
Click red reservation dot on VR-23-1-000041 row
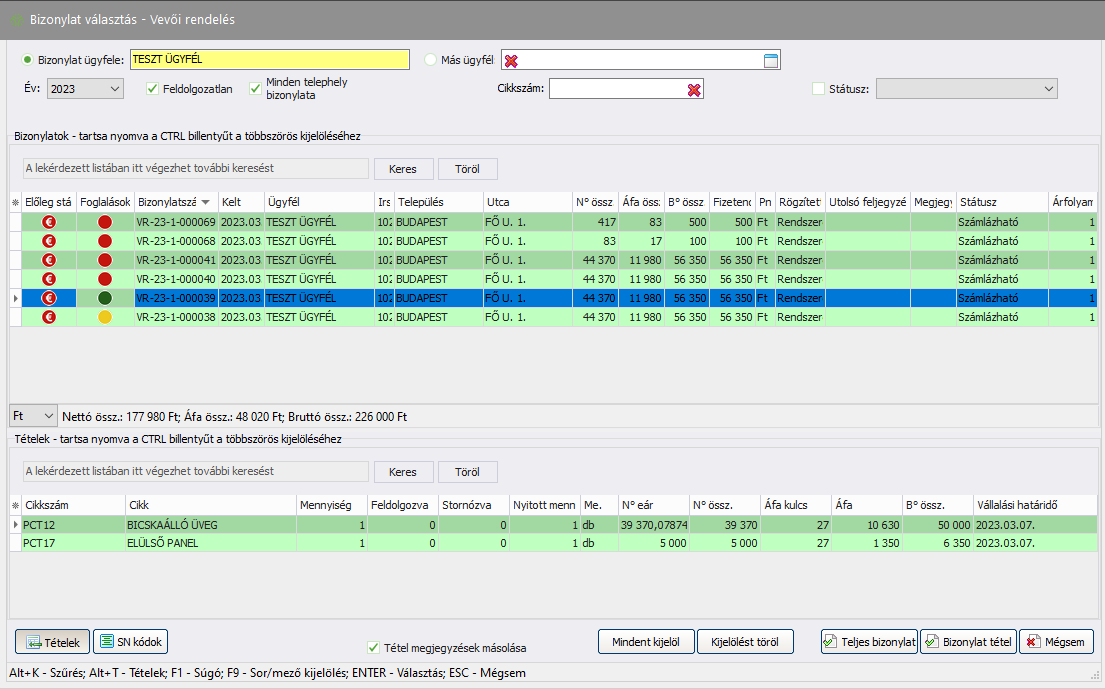[x=105, y=260]
